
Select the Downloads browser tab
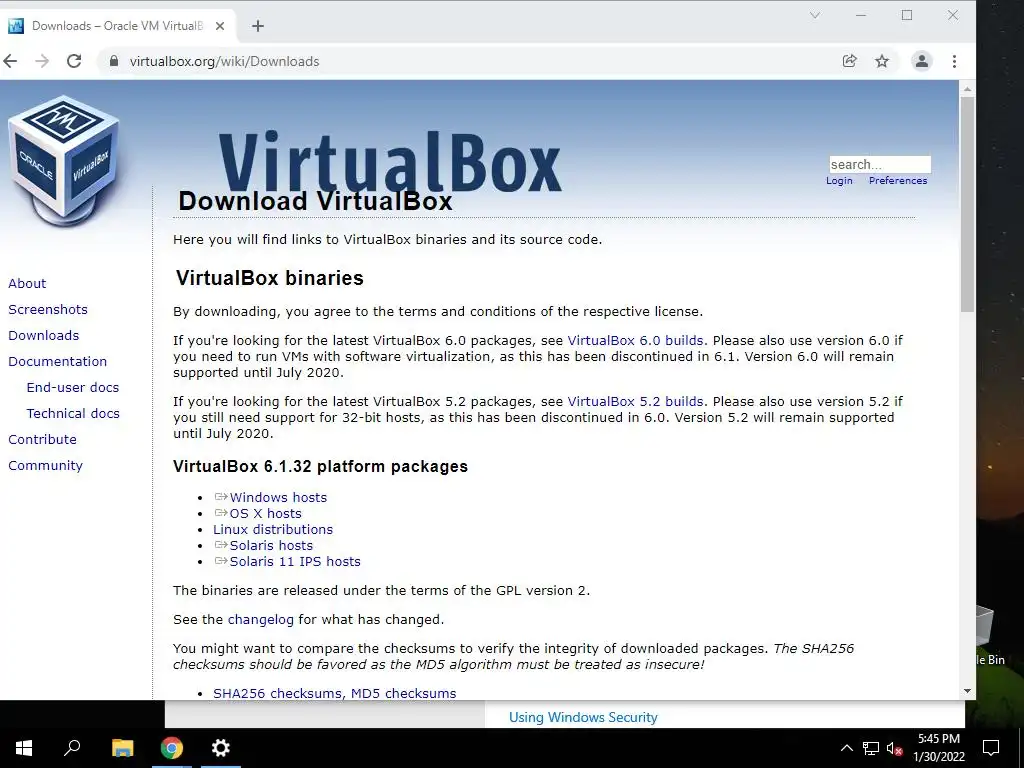(x=118, y=26)
